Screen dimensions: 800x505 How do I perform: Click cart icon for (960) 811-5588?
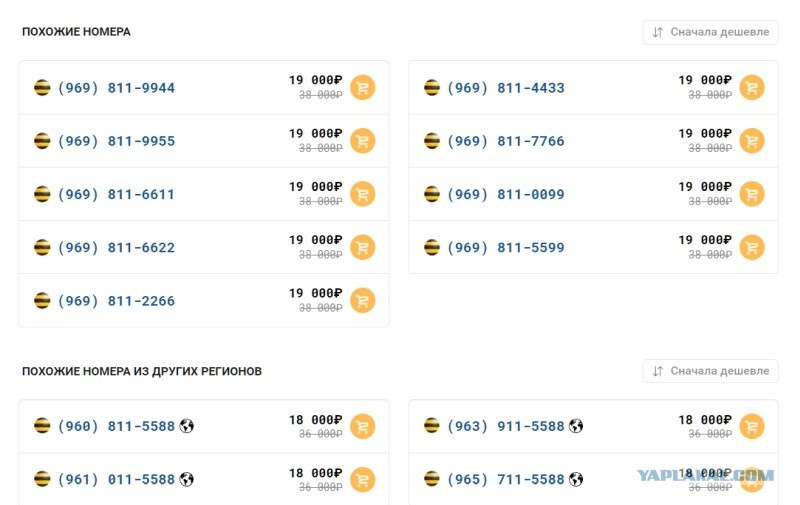[362, 426]
